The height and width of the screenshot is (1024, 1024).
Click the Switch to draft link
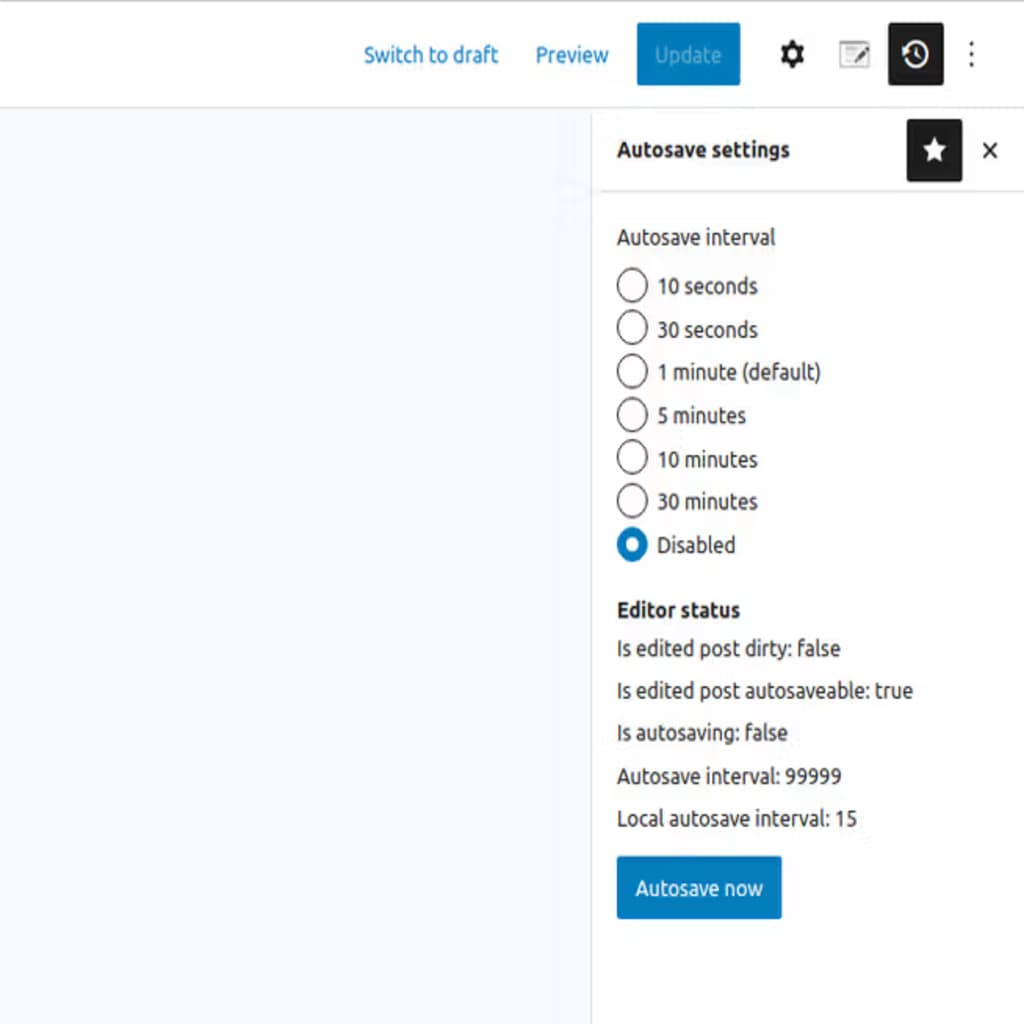point(430,55)
